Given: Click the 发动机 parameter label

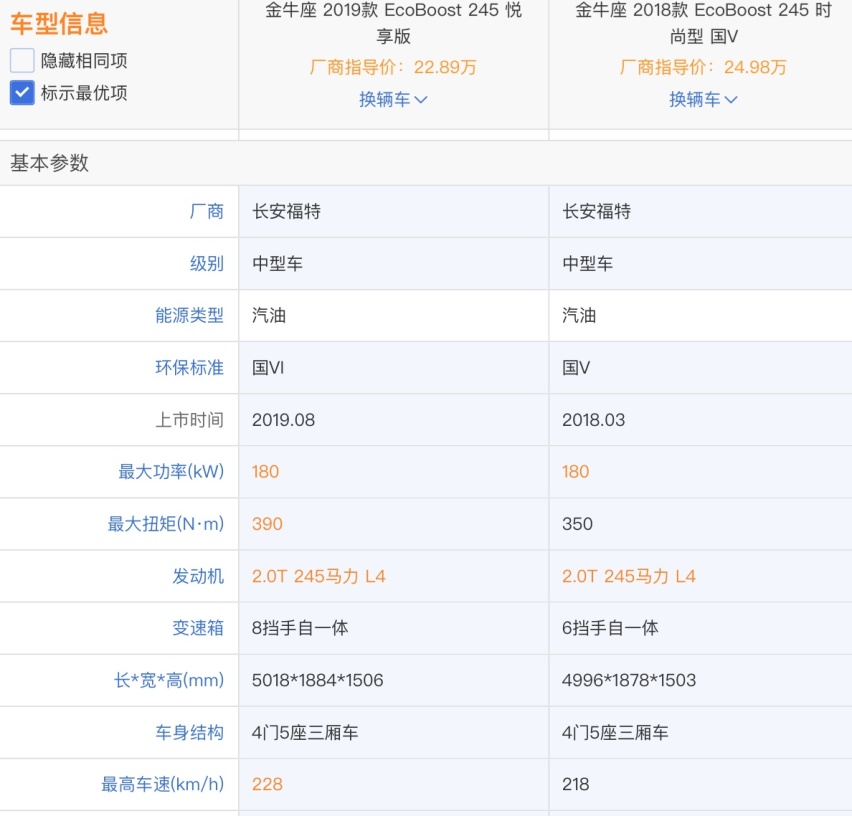Looking at the screenshot, I should 198,576.
